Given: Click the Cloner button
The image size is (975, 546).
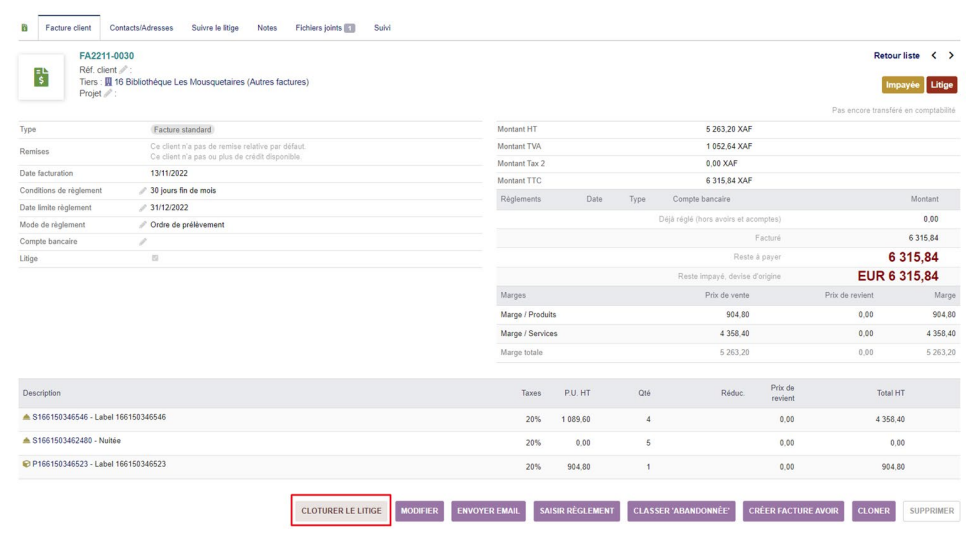Looking at the screenshot, I should [x=874, y=511].
